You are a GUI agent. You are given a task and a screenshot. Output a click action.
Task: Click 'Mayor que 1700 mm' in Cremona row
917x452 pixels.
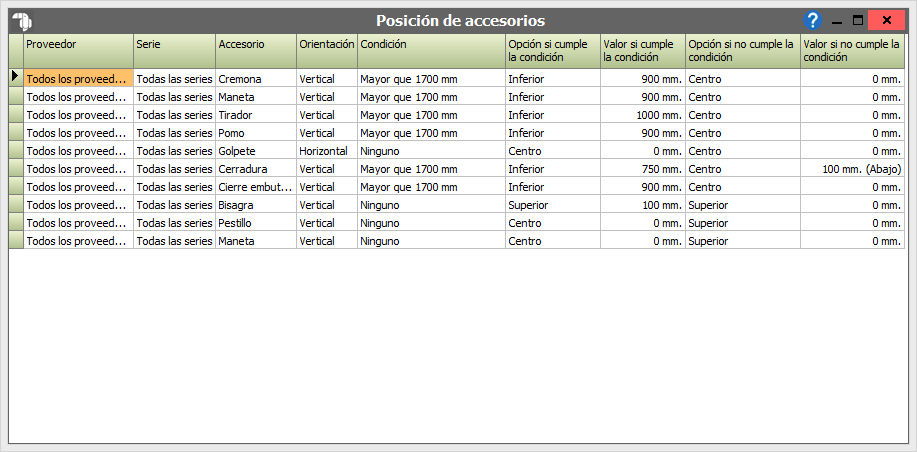click(432, 78)
